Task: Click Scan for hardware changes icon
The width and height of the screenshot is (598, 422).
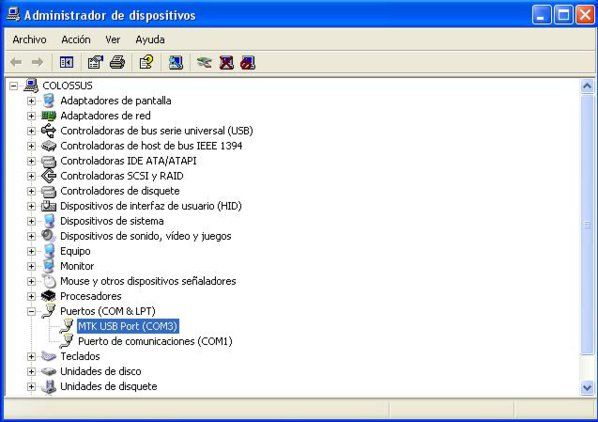Action: click(175, 62)
